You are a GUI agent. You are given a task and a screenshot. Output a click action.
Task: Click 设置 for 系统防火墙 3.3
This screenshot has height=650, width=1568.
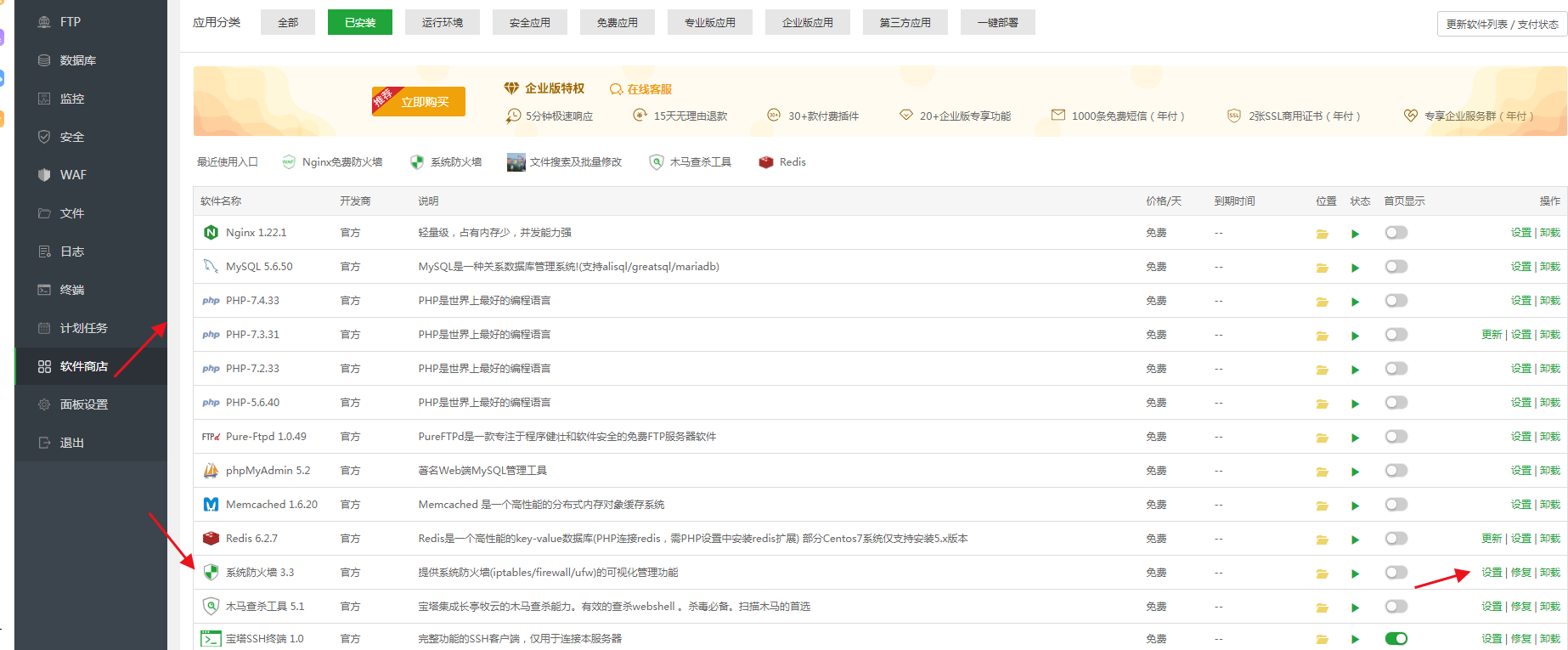(1492, 573)
